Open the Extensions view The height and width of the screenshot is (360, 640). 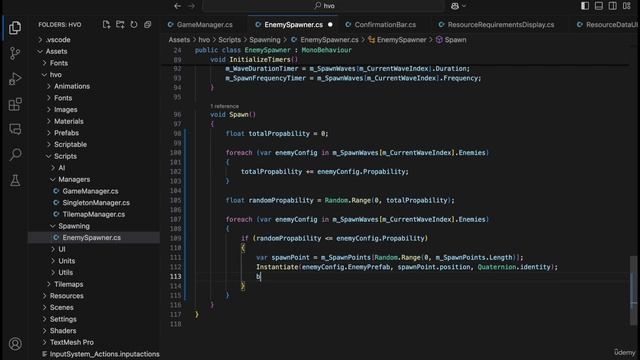point(15,104)
